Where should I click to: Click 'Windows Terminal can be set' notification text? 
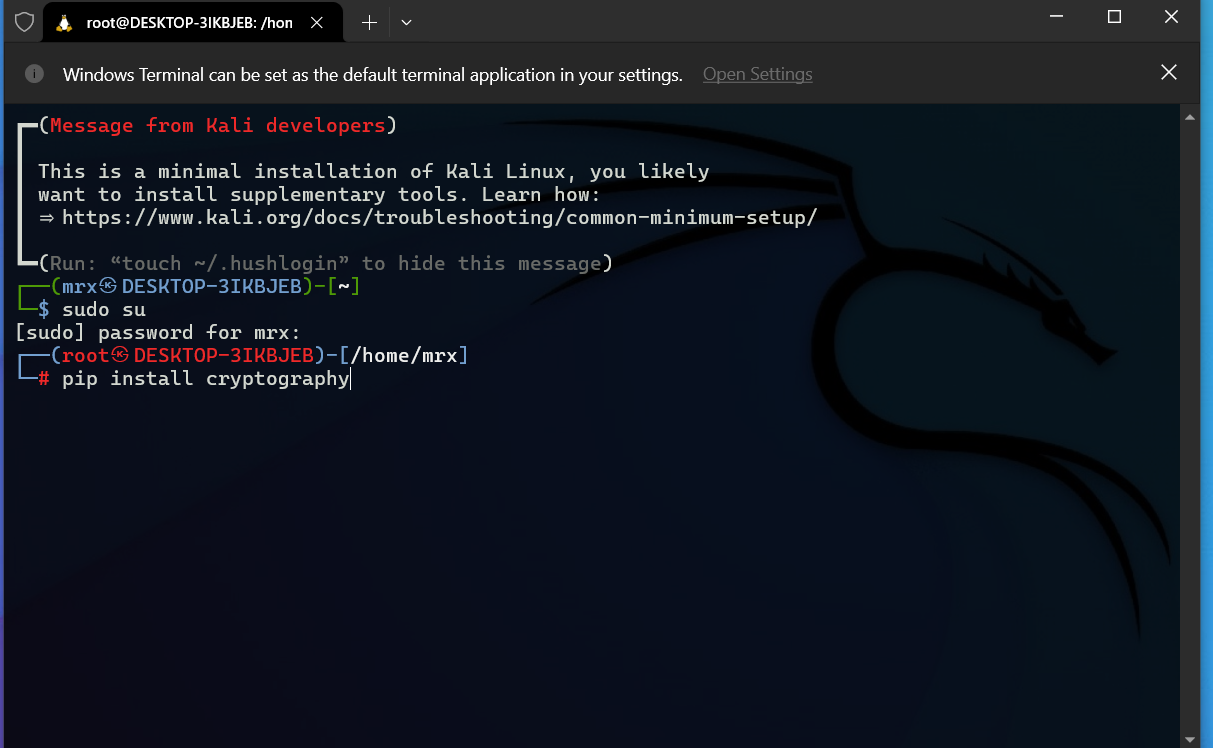[373, 74]
